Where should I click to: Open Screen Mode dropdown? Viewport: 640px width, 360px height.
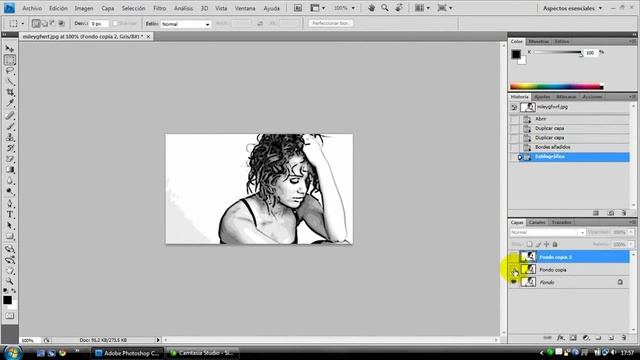(x=444, y=8)
